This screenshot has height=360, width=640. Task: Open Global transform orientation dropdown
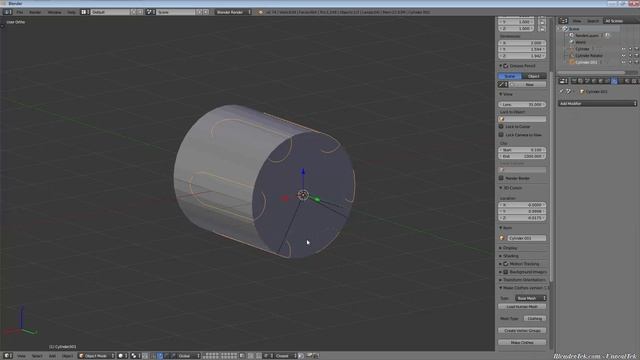(188, 356)
